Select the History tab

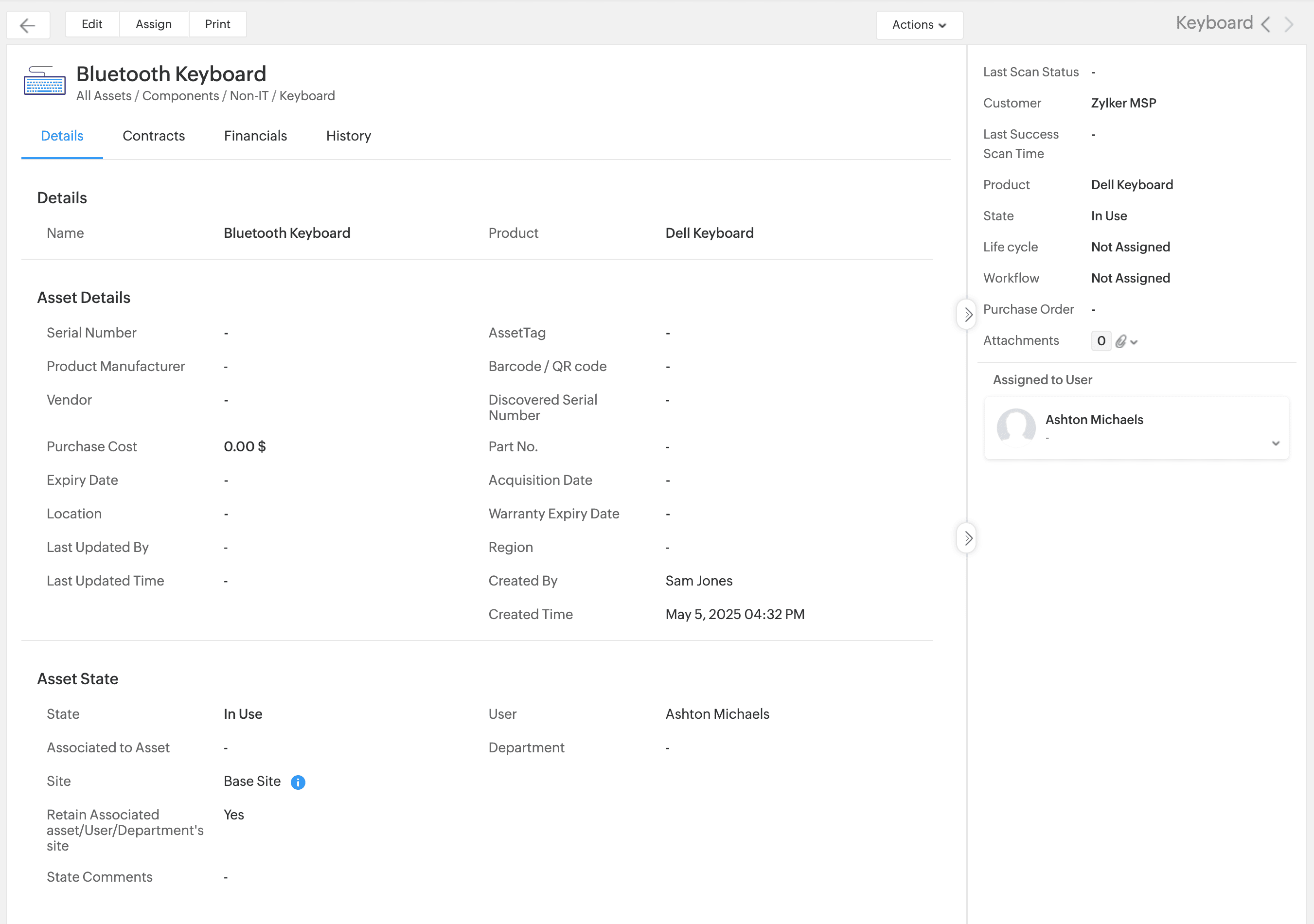point(348,136)
